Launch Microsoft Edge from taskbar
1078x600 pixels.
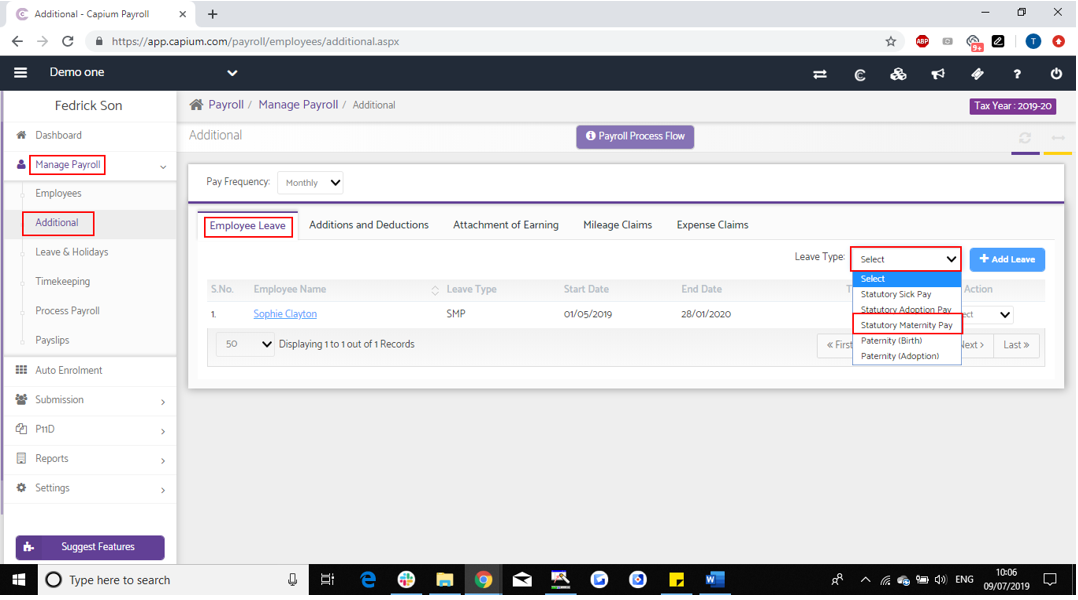click(368, 579)
